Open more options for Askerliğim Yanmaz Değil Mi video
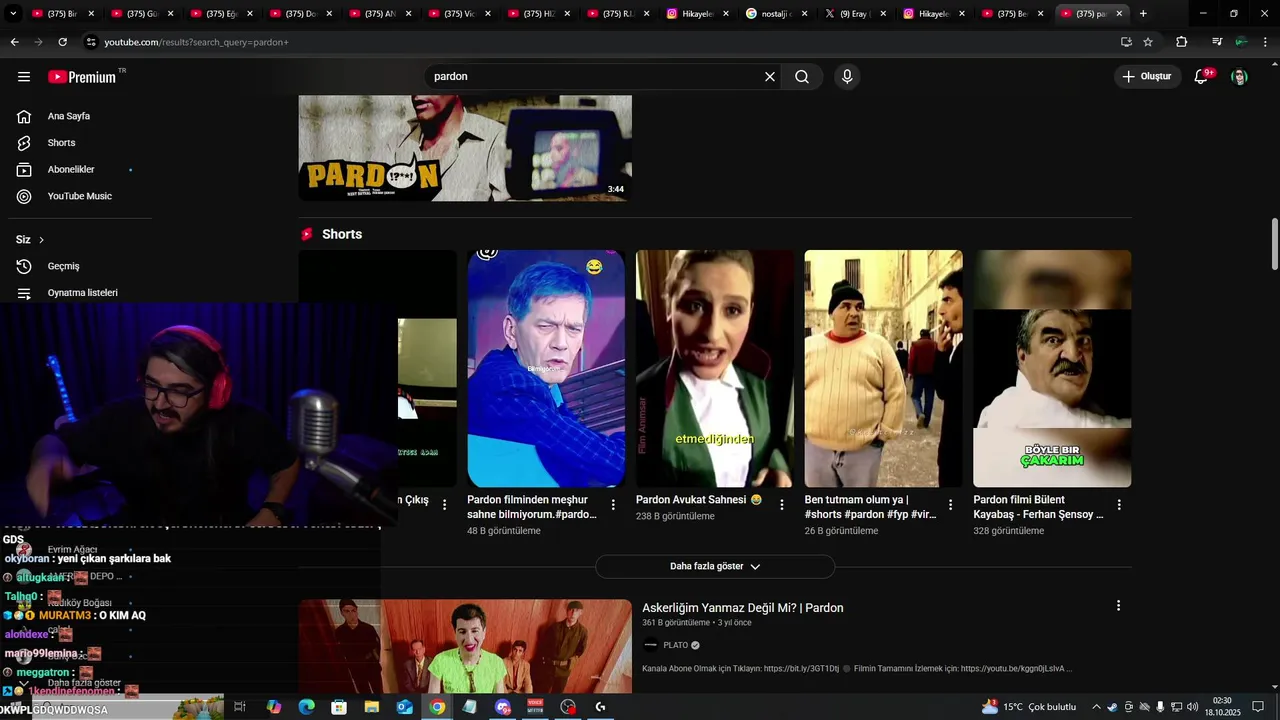The height and width of the screenshot is (720, 1280). [x=1118, y=606]
